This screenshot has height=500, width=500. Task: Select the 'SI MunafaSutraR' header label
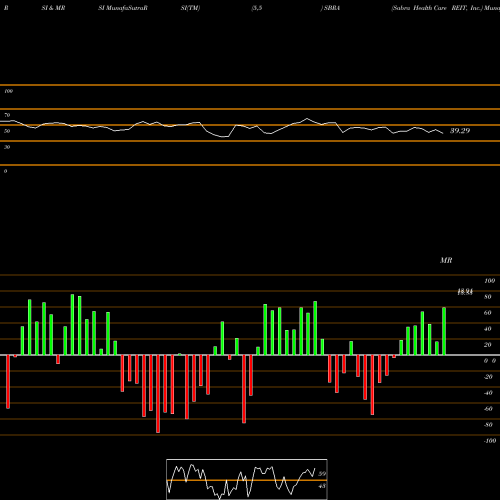pos(123,8)
